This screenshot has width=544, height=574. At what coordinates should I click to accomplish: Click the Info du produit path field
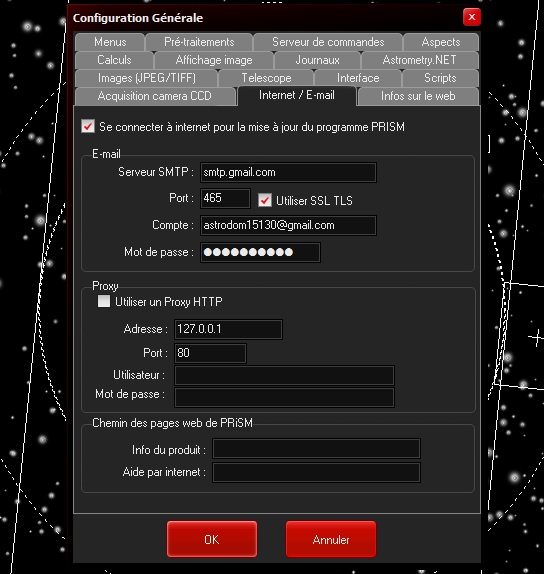tap(316, 448)
